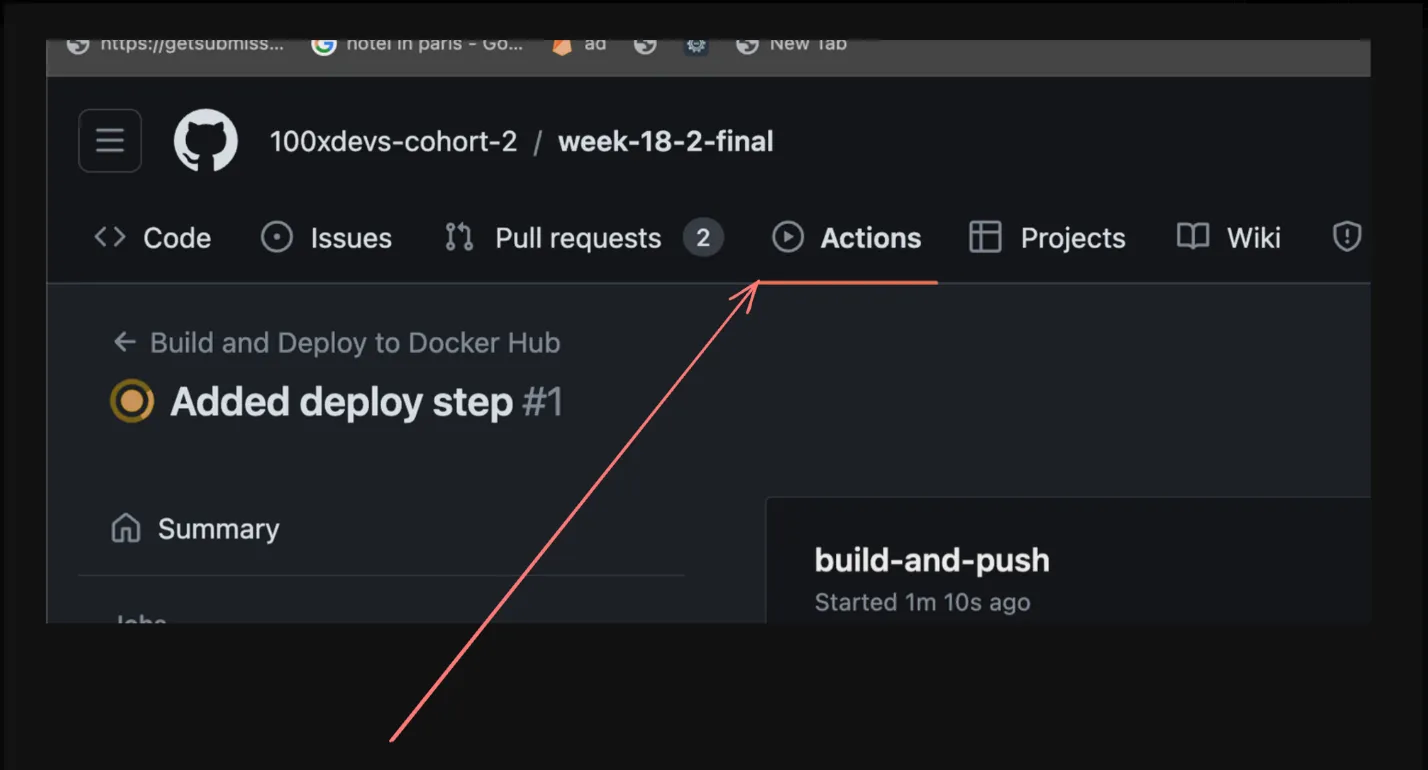This screenshot has width=1428, height=770.
Task: Open the Projects tab
Action: (1047, 238)
